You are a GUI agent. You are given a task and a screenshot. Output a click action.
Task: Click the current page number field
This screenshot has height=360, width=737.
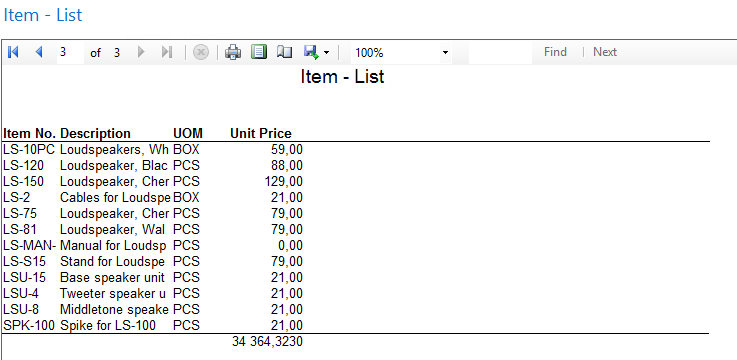(71, 52)
